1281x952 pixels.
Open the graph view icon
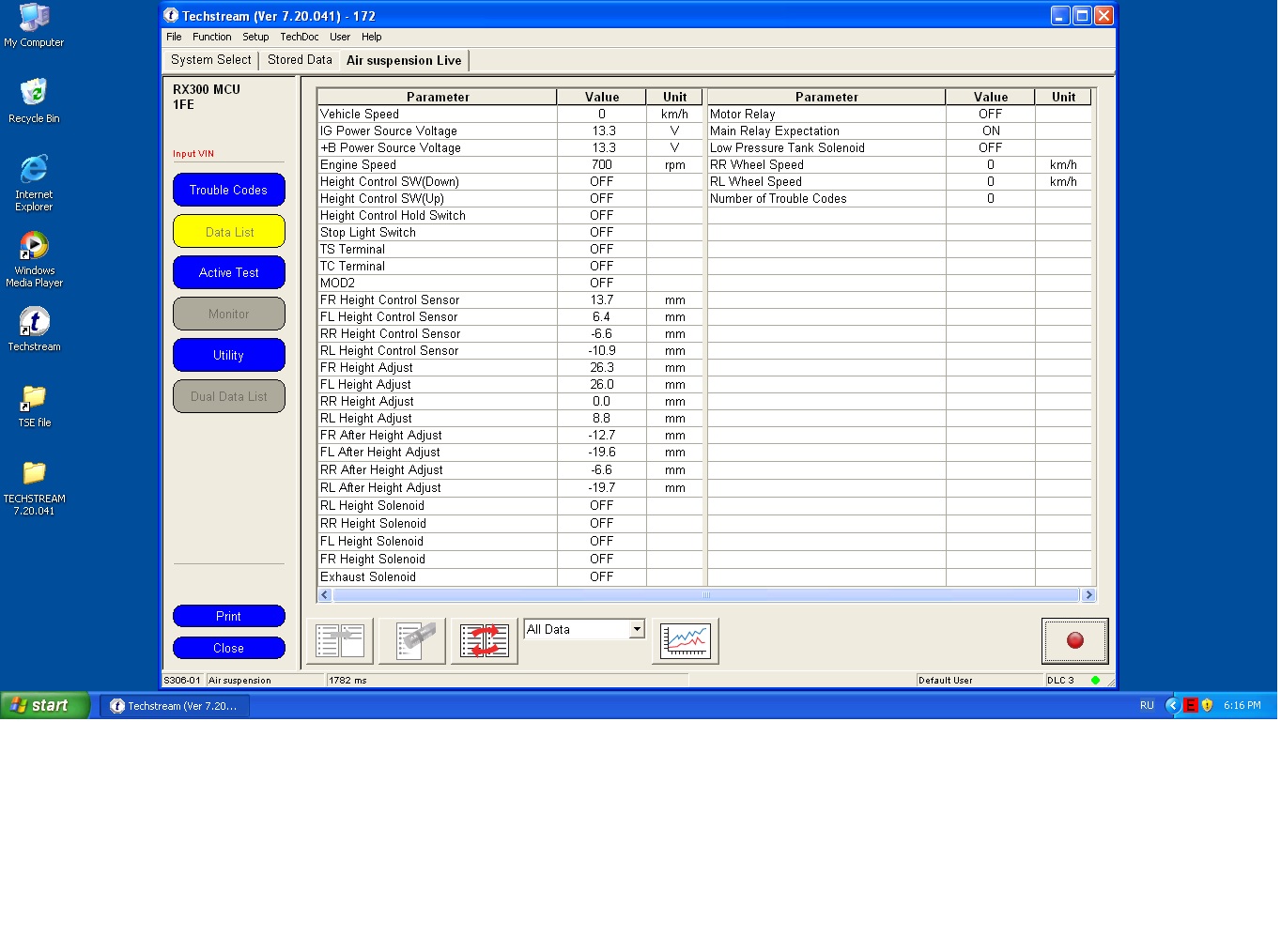point(685,641)
